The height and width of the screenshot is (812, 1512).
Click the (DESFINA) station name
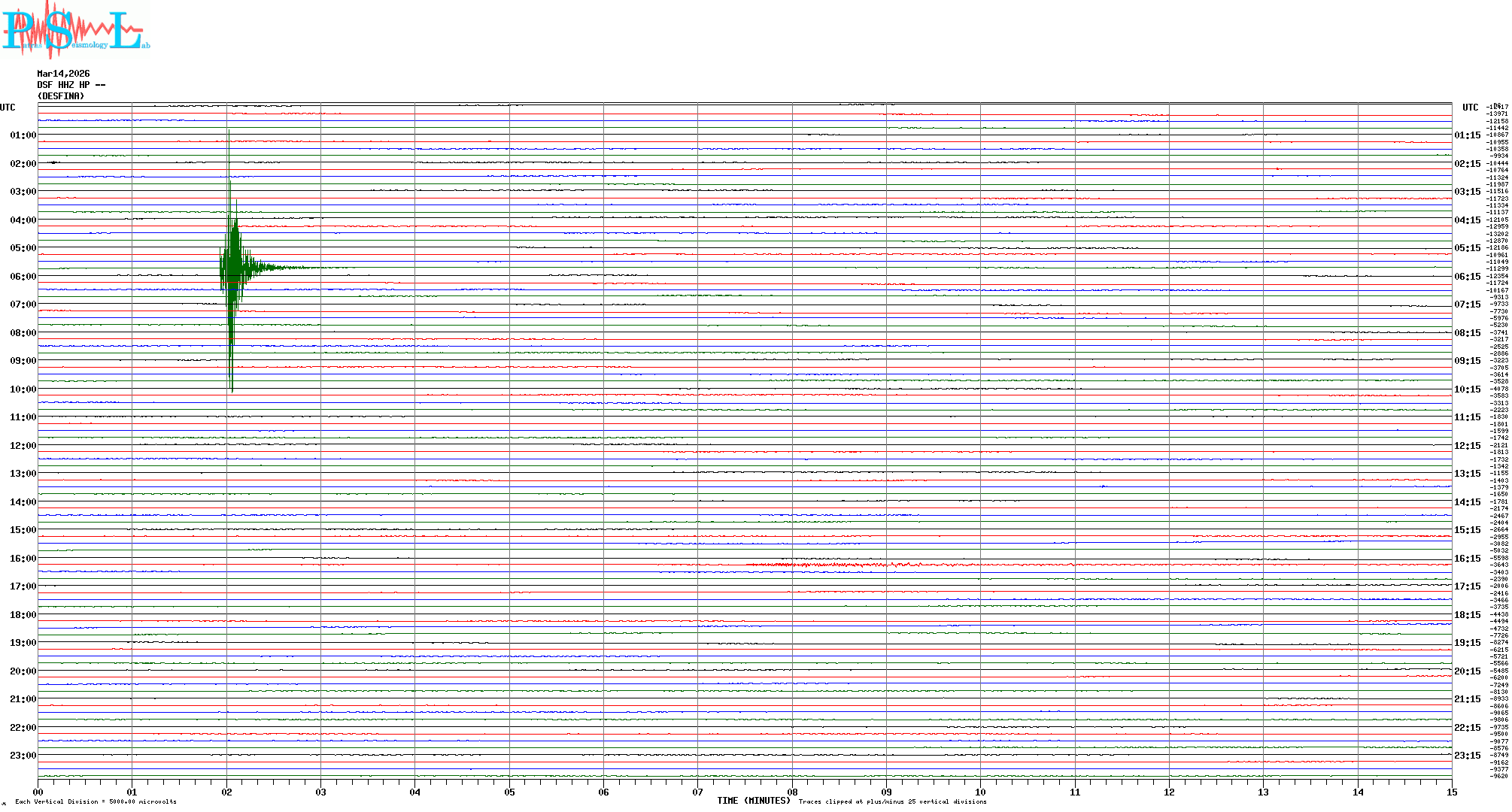point(60,96)
